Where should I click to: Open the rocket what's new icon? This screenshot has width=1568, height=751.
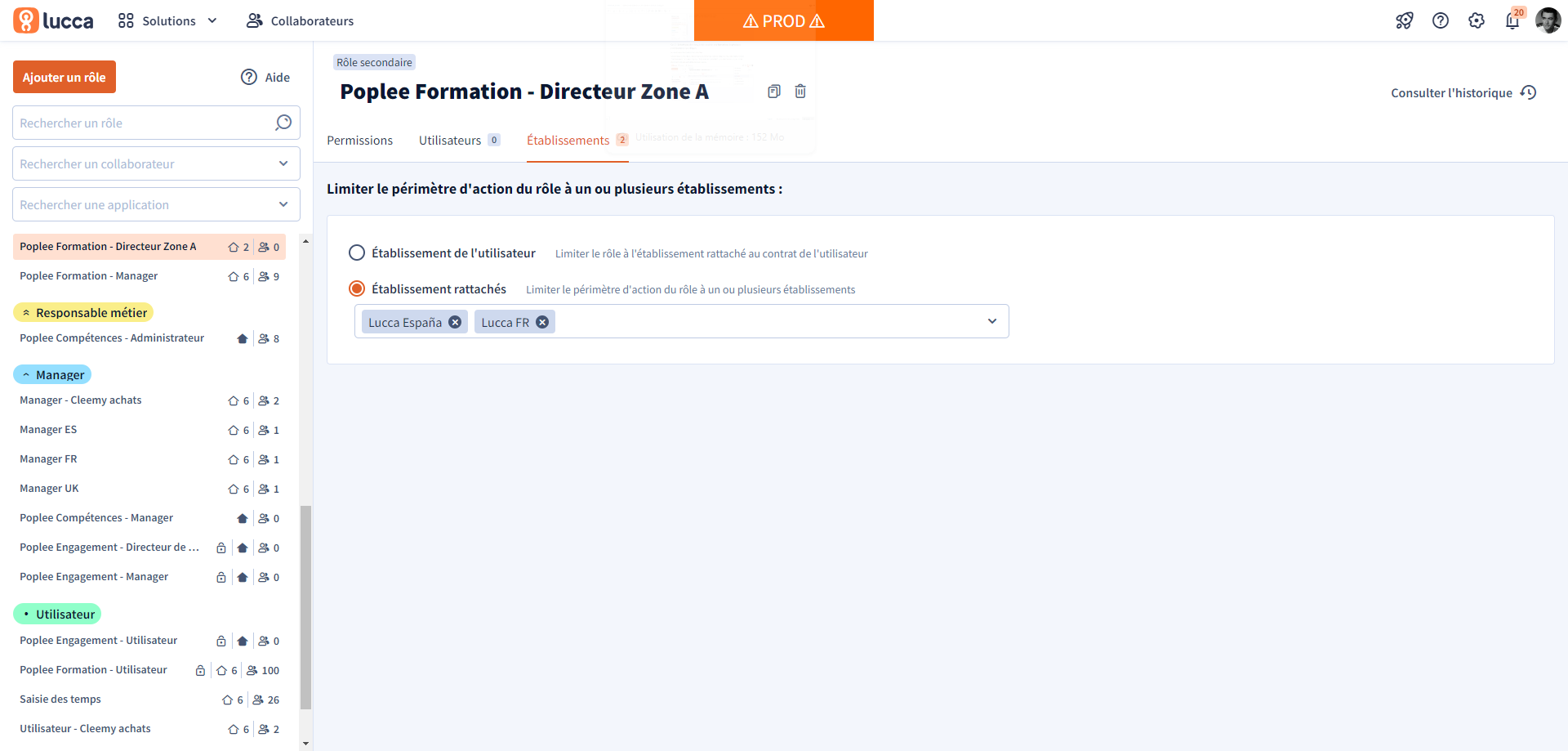coord(1405,20)
